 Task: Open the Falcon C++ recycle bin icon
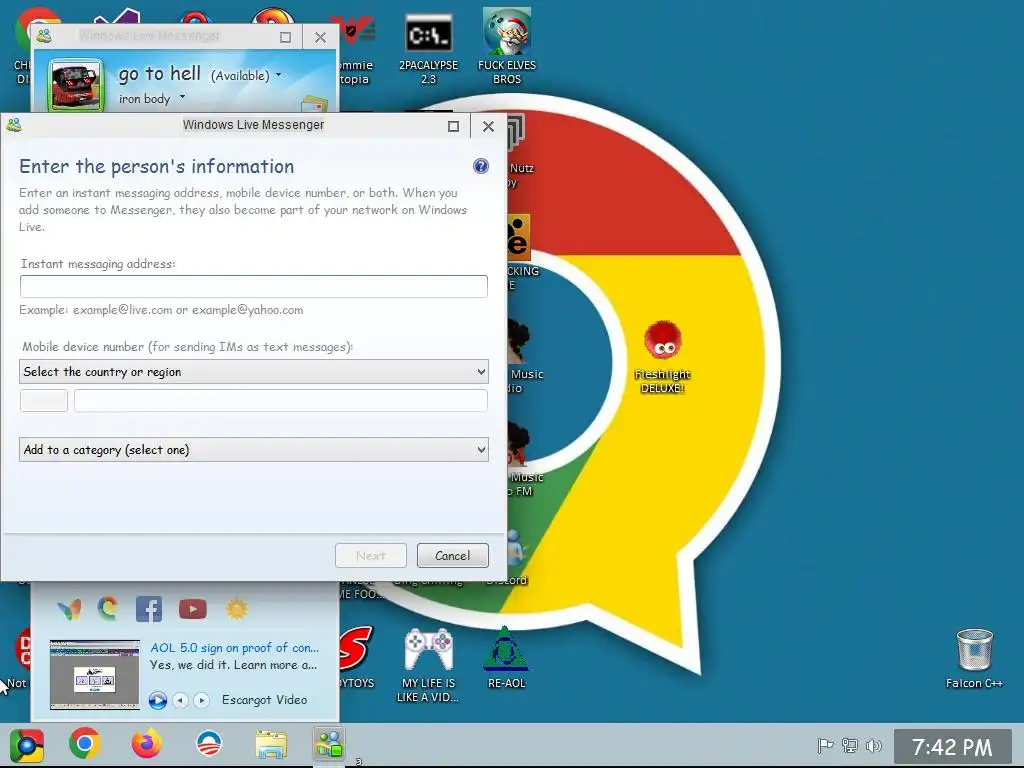tap(974, 658)
